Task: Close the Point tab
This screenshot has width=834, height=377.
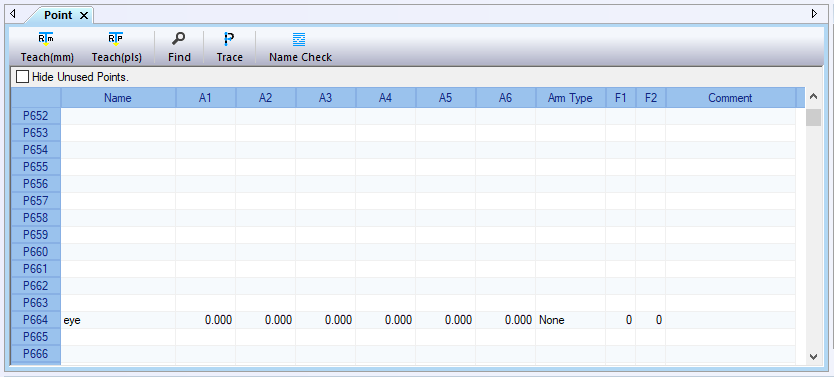Action: (x=84, y=15)
